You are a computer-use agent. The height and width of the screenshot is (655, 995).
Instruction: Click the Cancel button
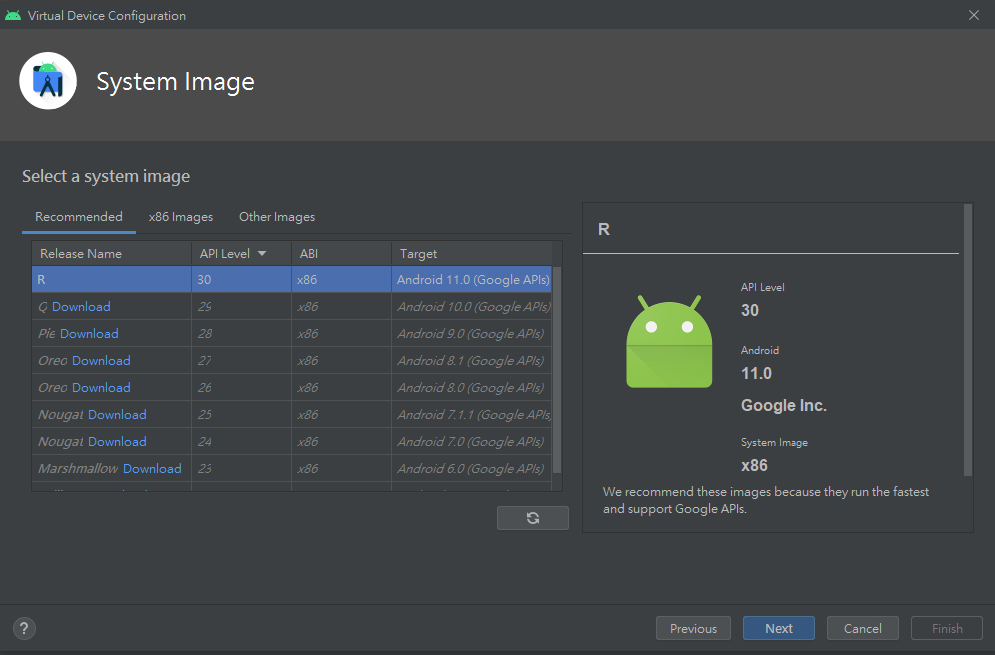click(x=862, y=628)
